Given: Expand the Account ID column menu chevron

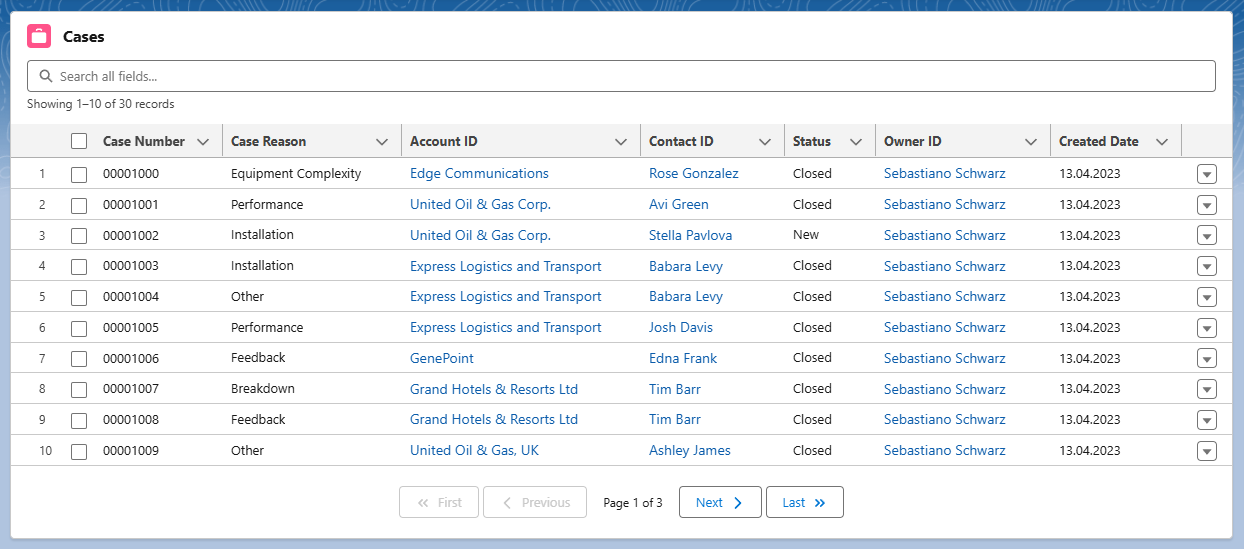Looking at the screenshot, I should [x=621, y=142].
